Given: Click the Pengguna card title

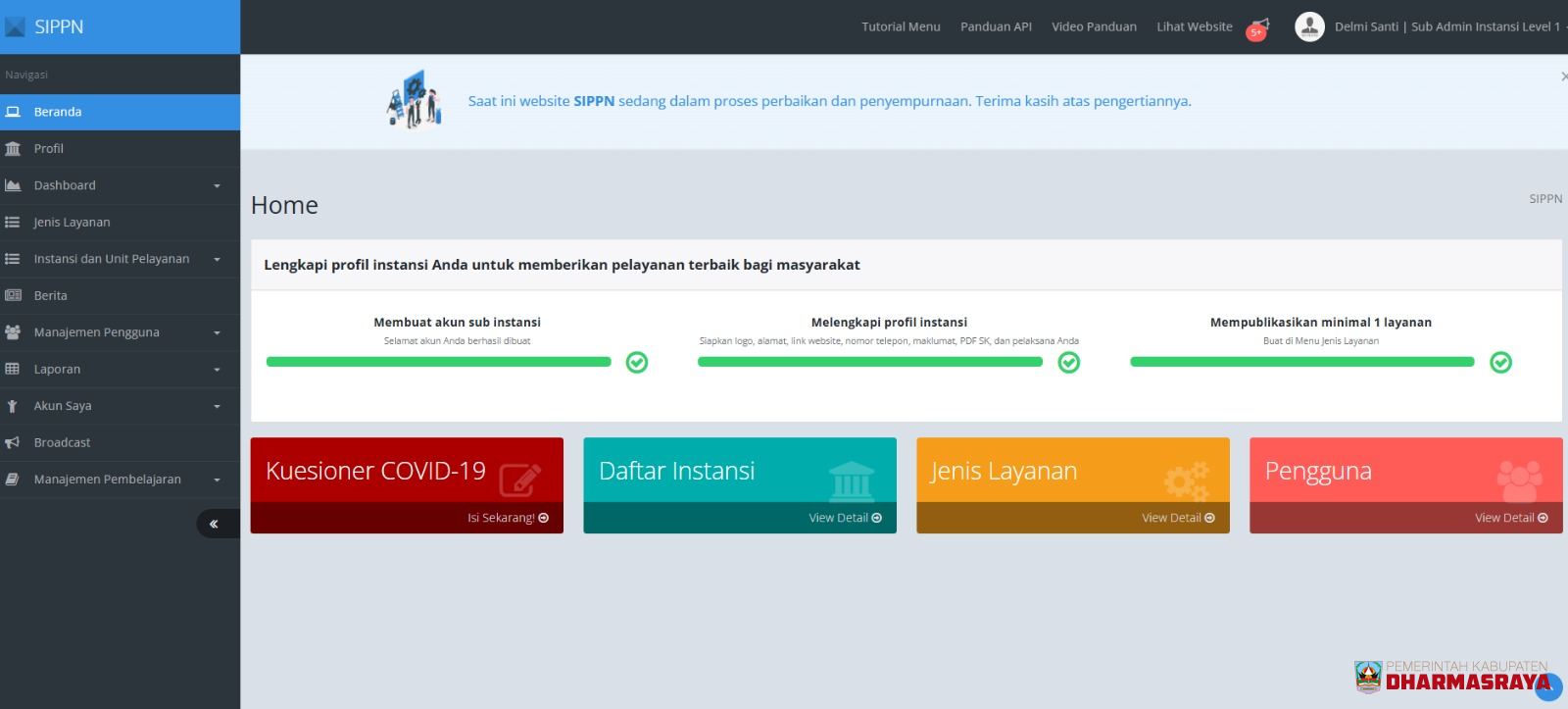Looking at the screenshot, I should point(1318,472).
